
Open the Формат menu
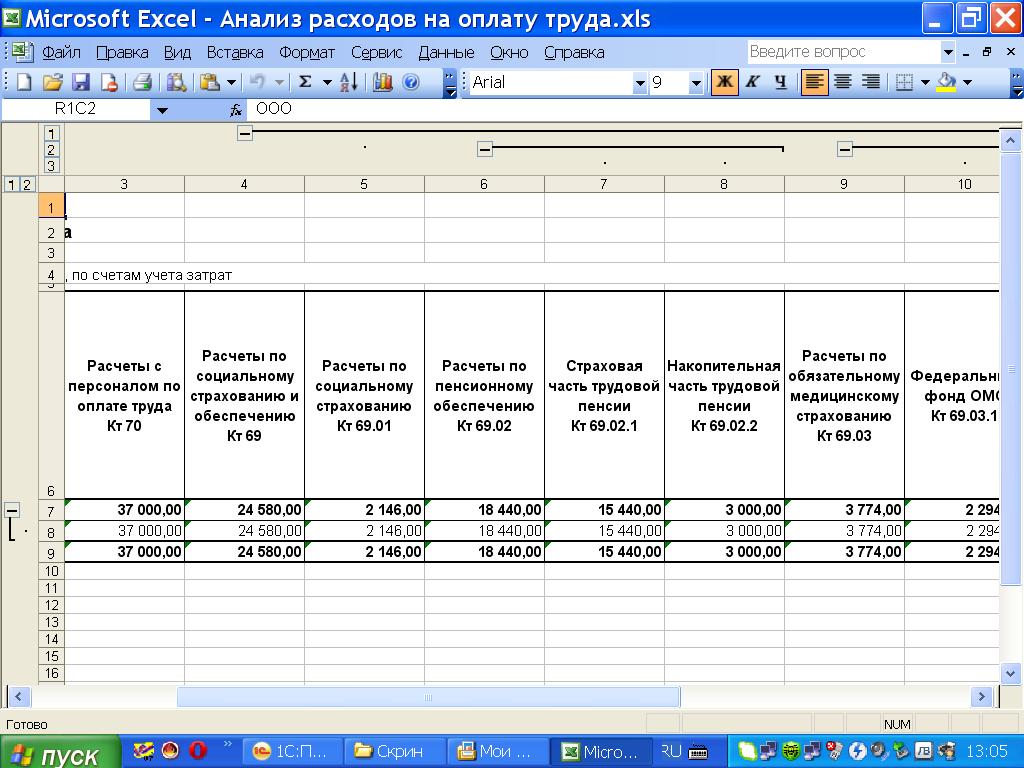coord(307,52)
